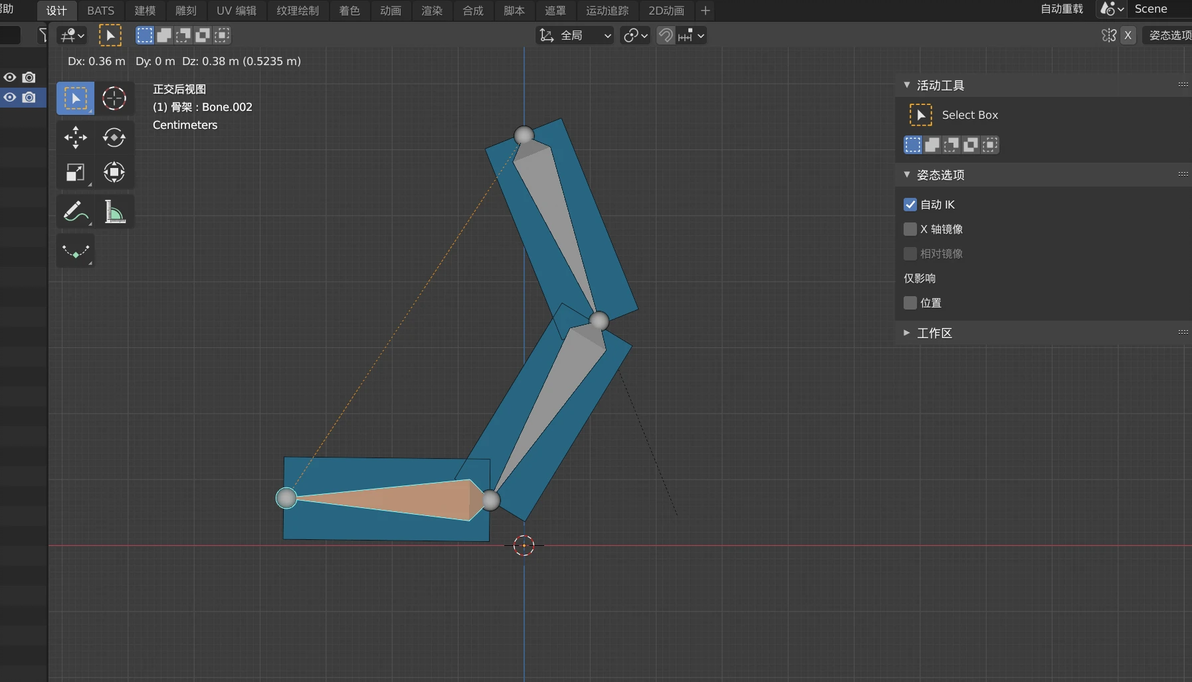1192x682 pixels.
Task: Select the Transform tool icon
Action: (x=114, y=173)
